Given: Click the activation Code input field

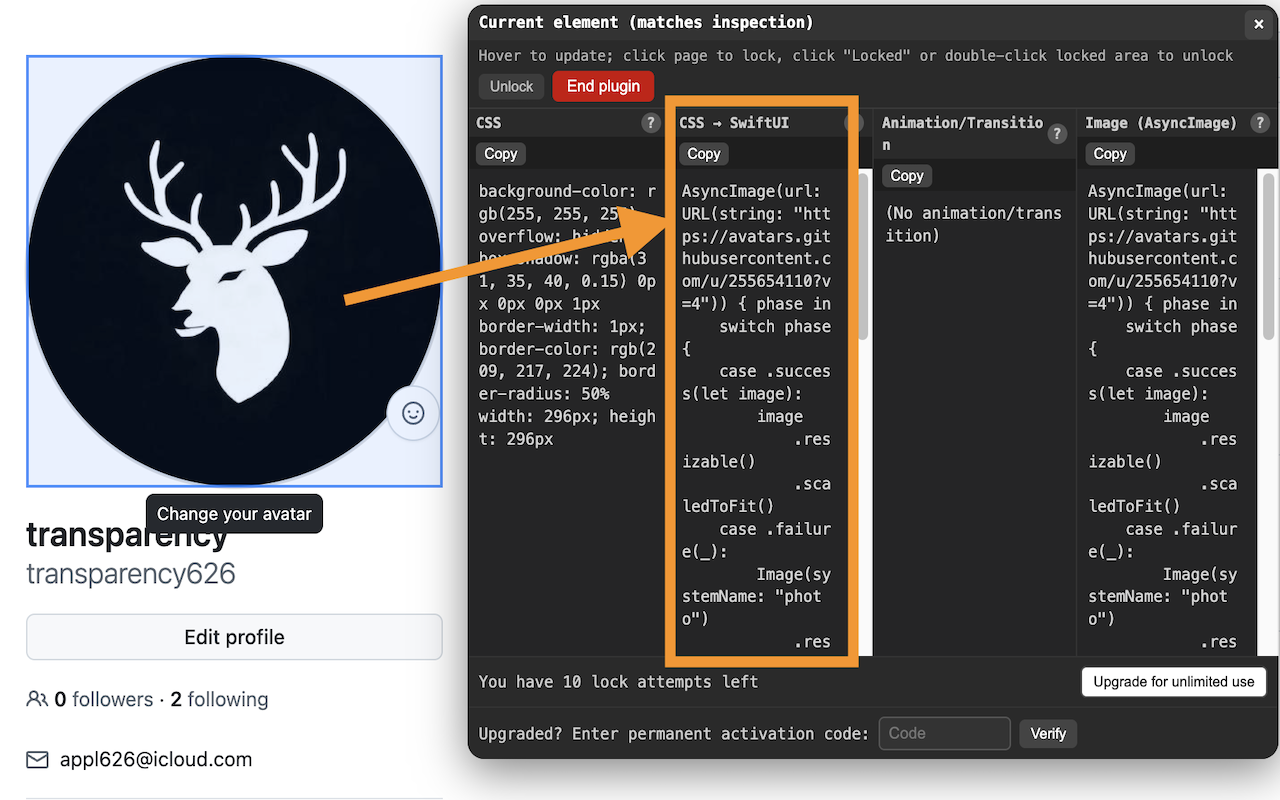Looking at the screenshot, I should pos(944,733).
